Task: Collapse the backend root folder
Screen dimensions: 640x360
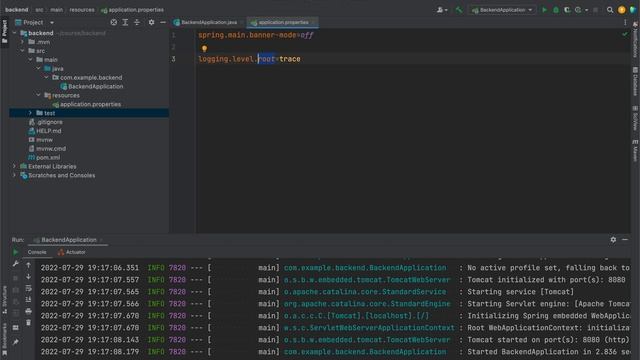Action: pyautogui.click(x=15, y=33)
